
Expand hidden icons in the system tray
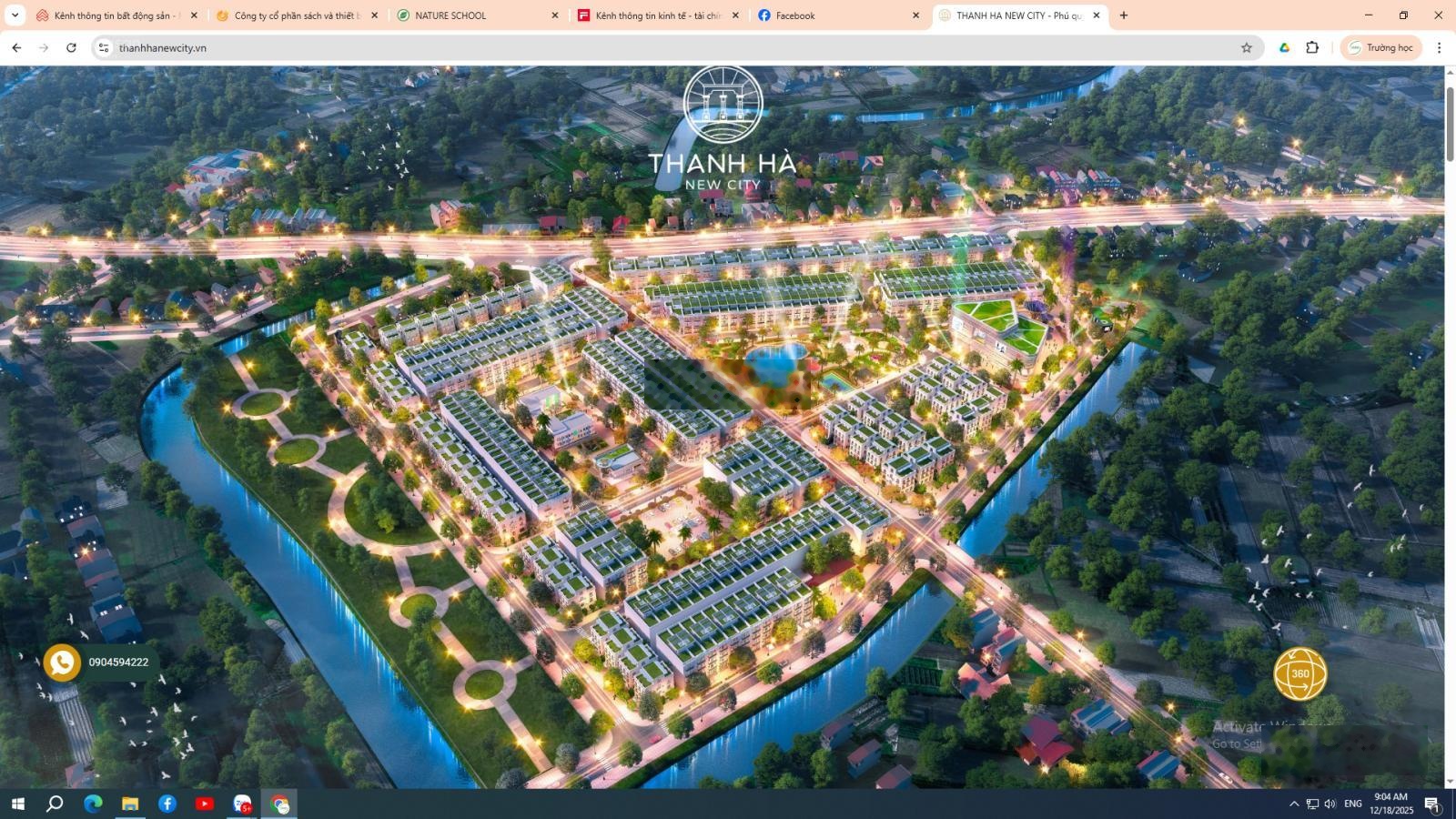pyautogui.click(x=1292, y=804)
